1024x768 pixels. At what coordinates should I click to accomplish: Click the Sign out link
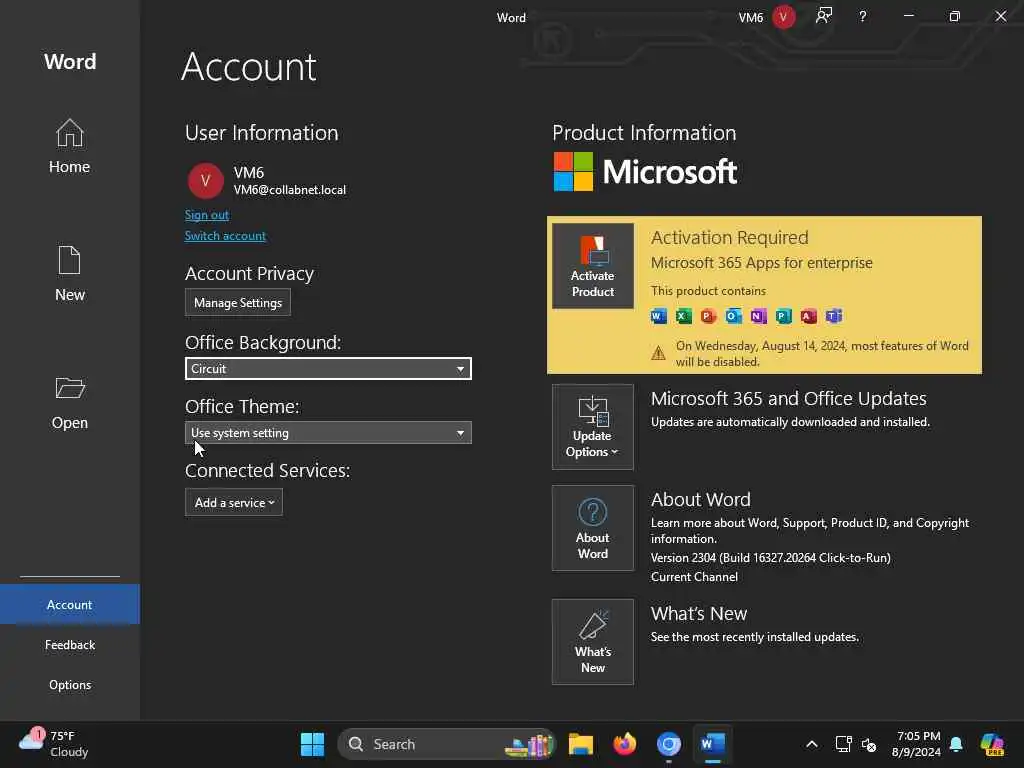(x=206, y=215)
